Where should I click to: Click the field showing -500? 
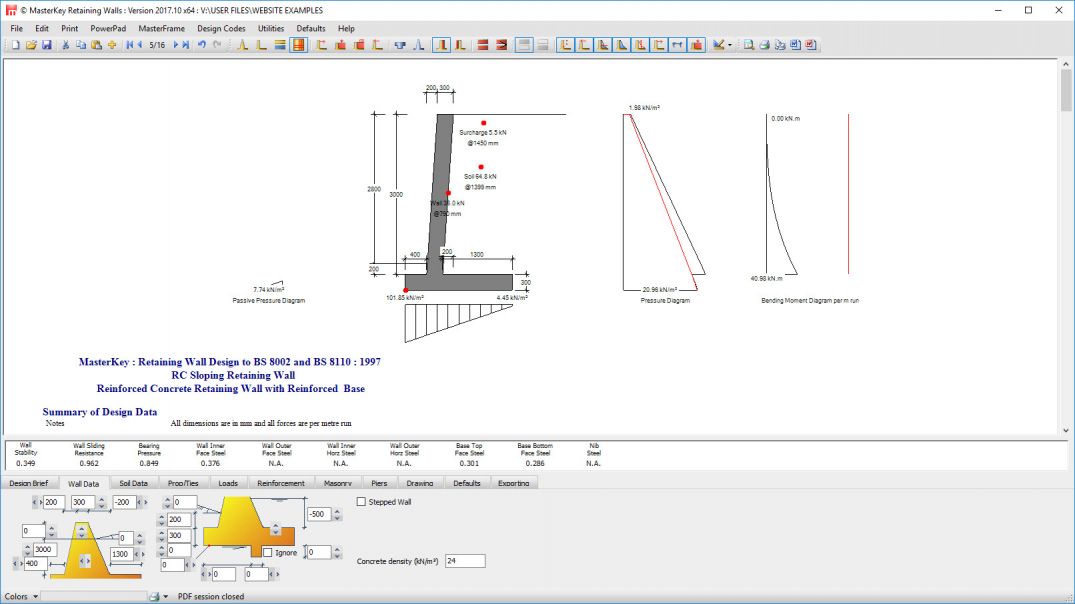point(319,514)
